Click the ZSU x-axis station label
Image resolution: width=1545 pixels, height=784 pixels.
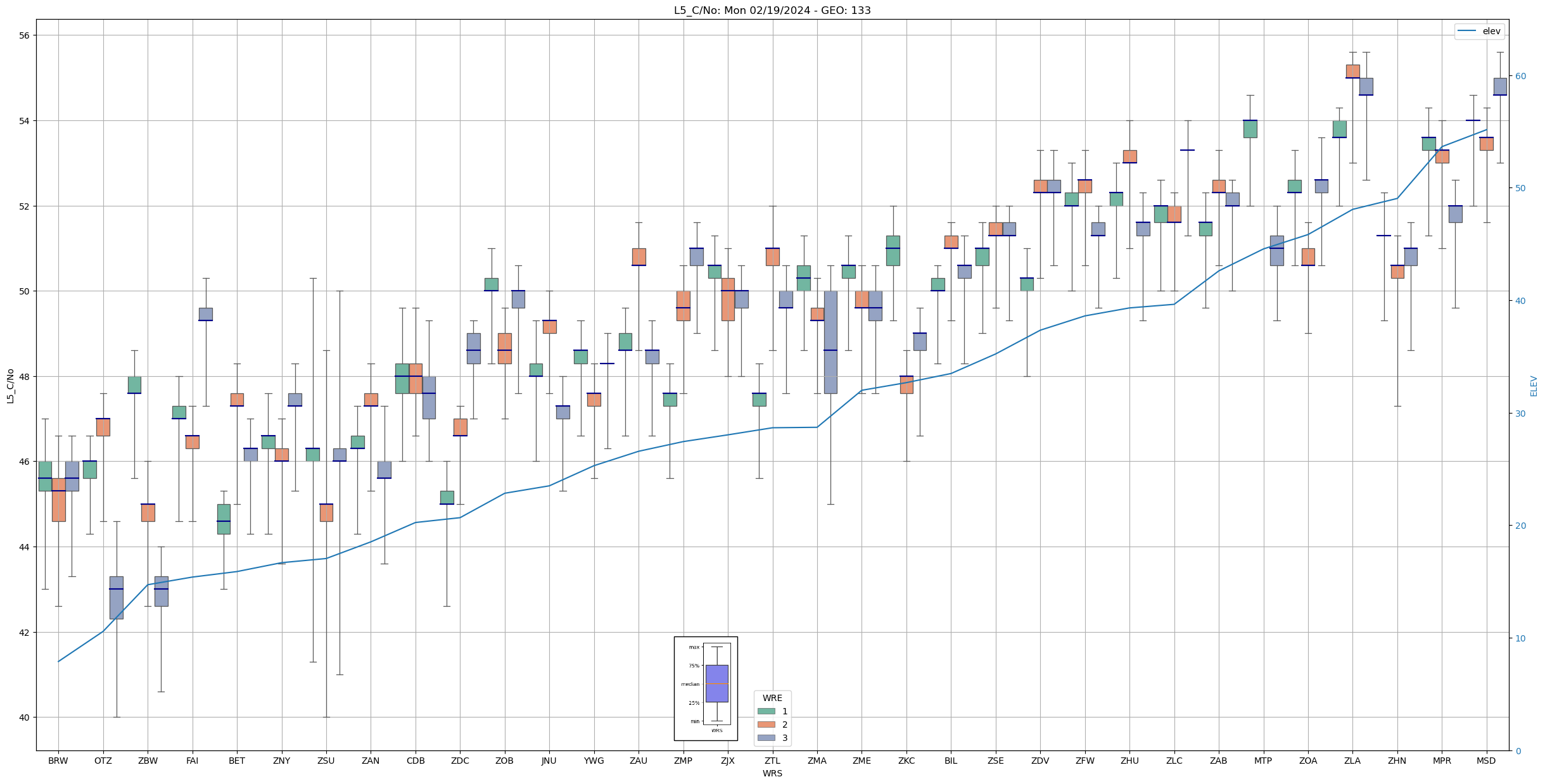(x=326, y=761)
